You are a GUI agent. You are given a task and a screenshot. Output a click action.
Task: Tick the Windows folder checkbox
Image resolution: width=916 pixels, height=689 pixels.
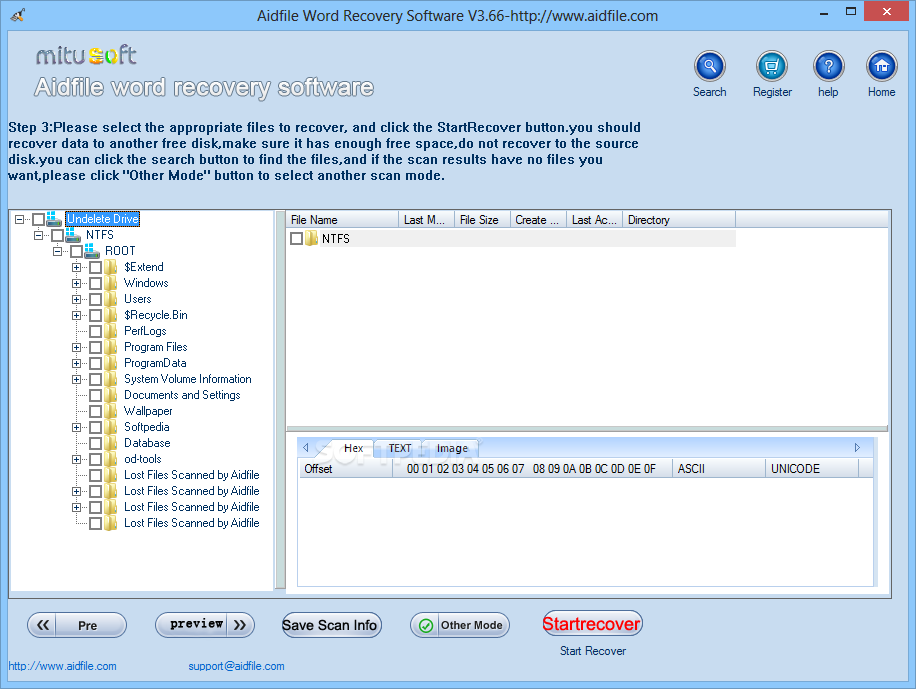[95, 283]
